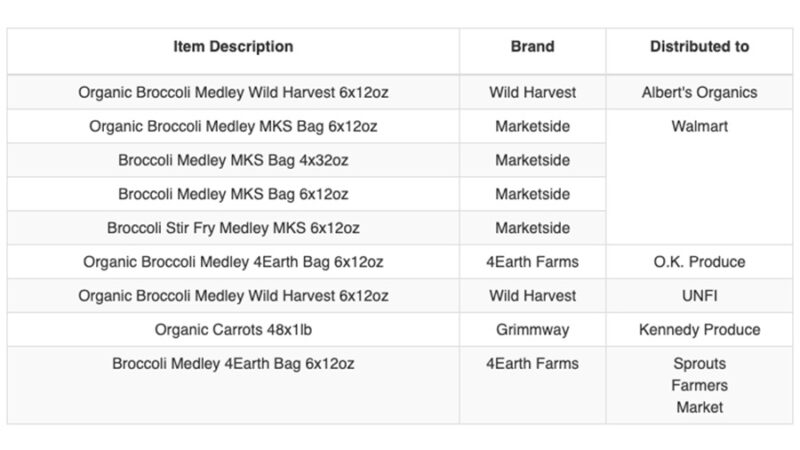The width and height of the screenshot is (800, 450).
Task: Click the Brand column header
Action: coord(532,46)
